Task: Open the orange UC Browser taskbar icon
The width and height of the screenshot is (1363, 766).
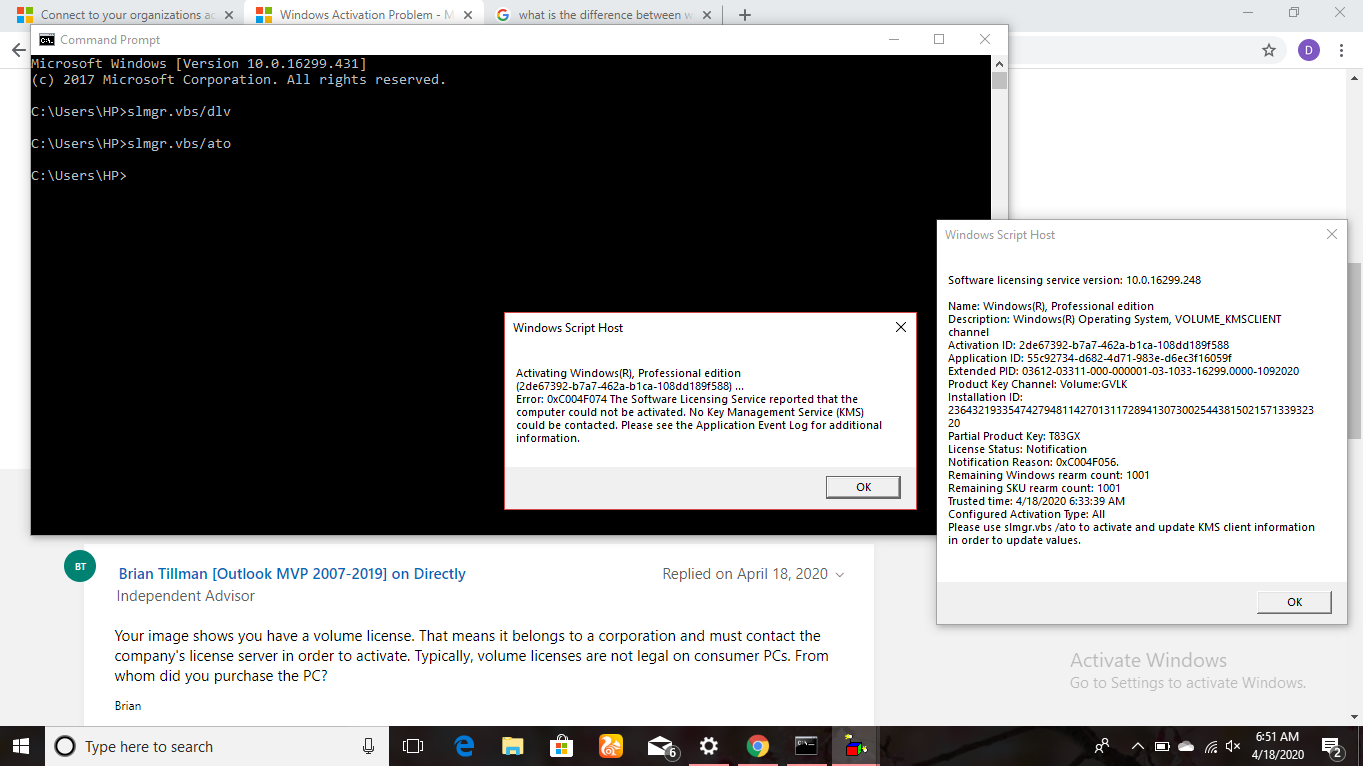Action: point(610,746)
